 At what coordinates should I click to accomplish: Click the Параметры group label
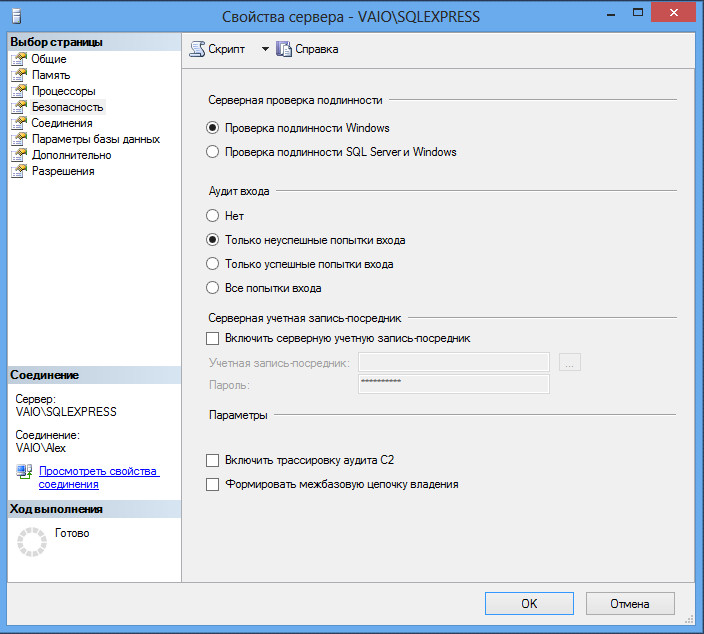(x=238, y=415)
